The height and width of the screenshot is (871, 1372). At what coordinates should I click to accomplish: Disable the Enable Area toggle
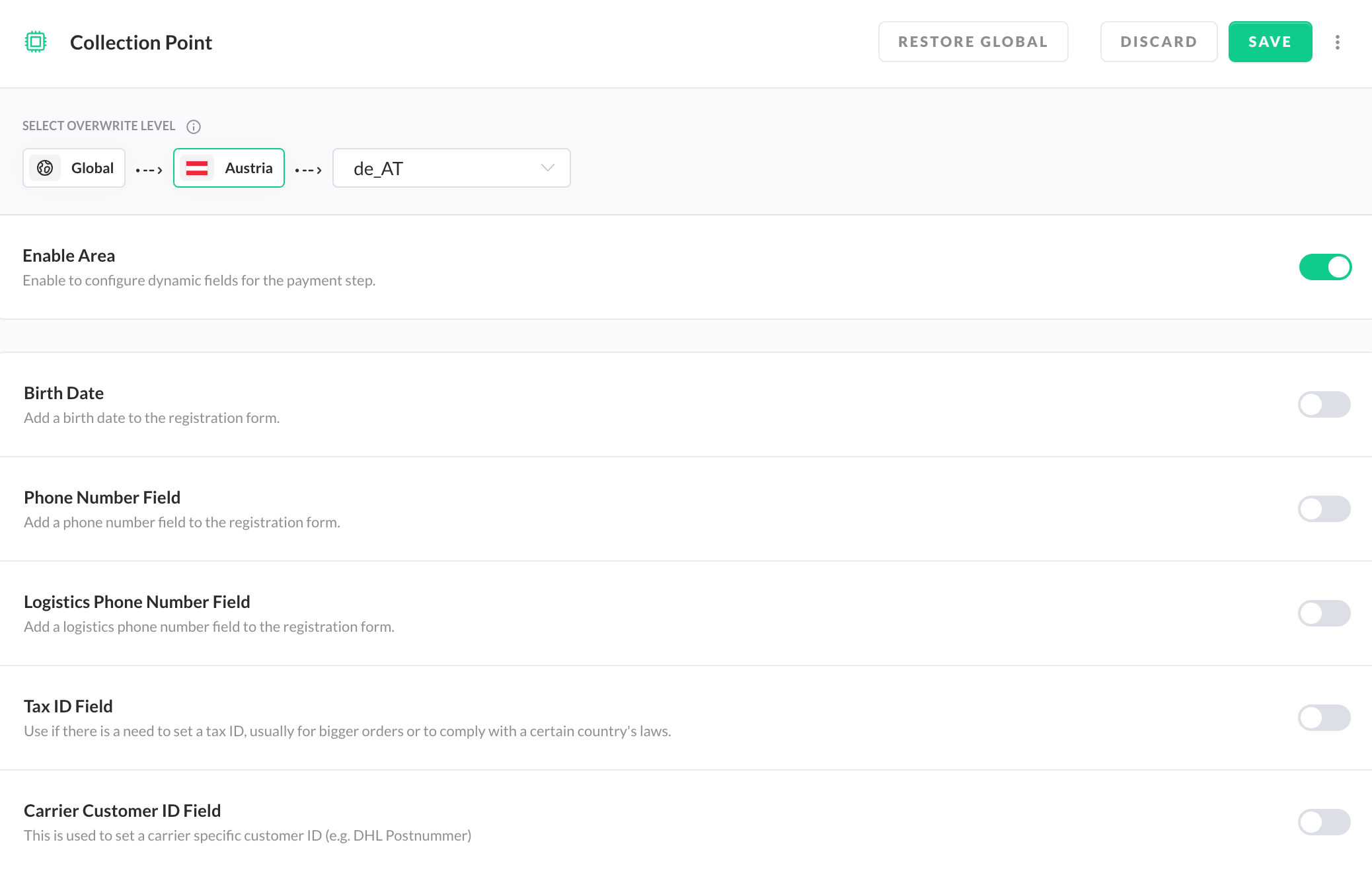pos(1324,267)
